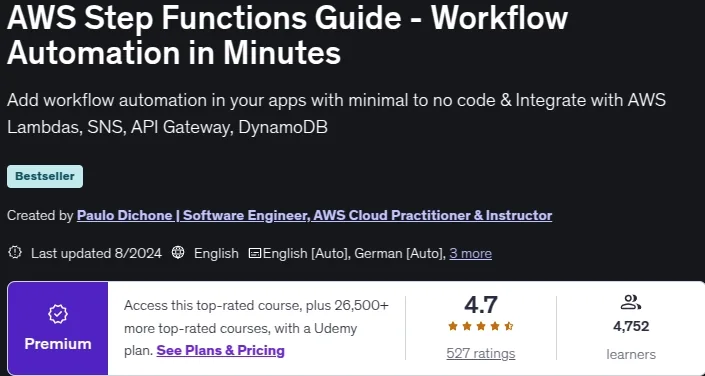This screenshot has width=705, height=376.
Task: Click the Premium checkmark badge icon
Action: click(x=58, y=314)
